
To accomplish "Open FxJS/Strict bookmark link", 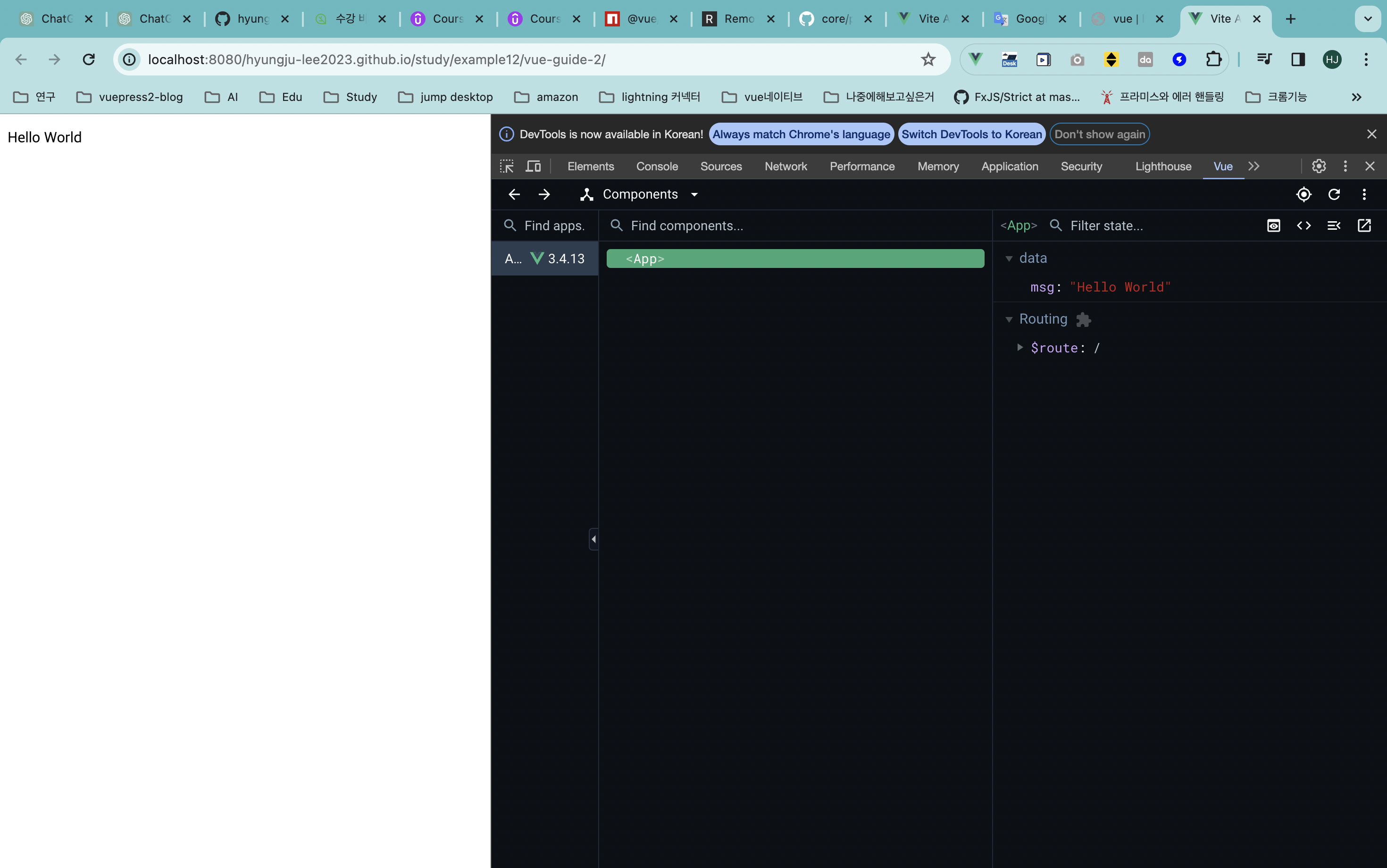I will pos(1017,97).
